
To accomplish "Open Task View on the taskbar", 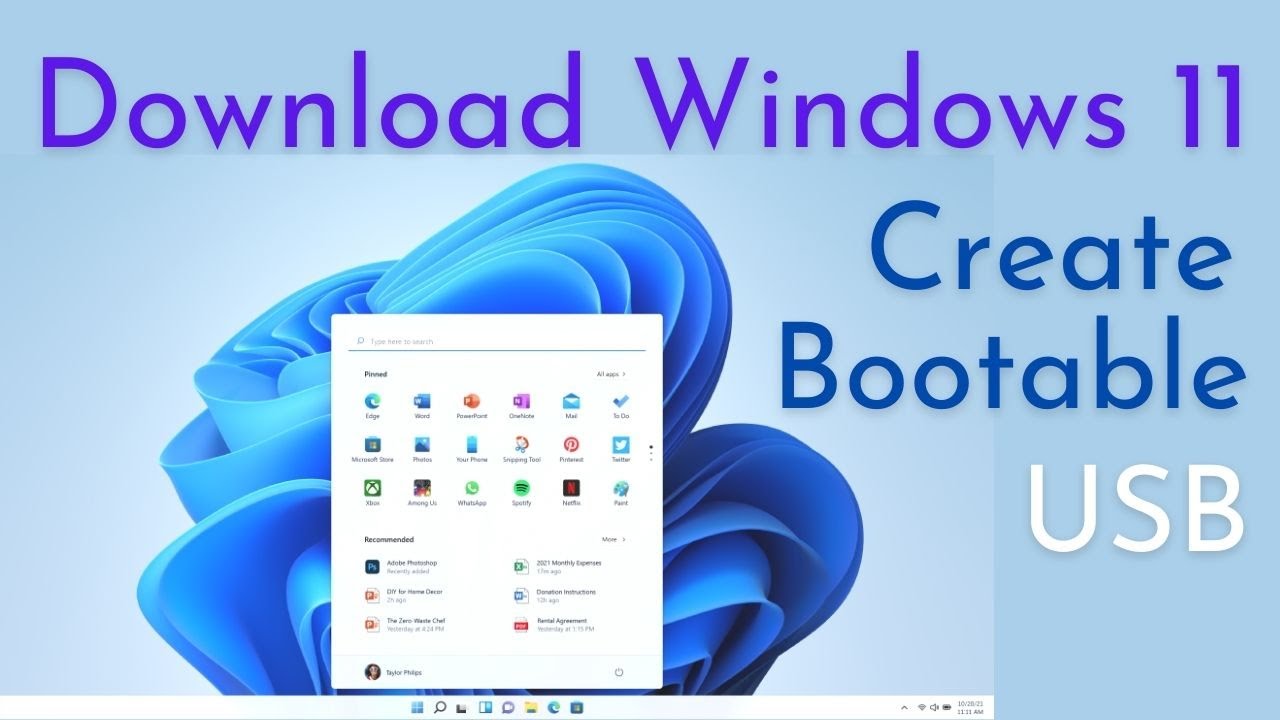I will click(x=463, y=708).
